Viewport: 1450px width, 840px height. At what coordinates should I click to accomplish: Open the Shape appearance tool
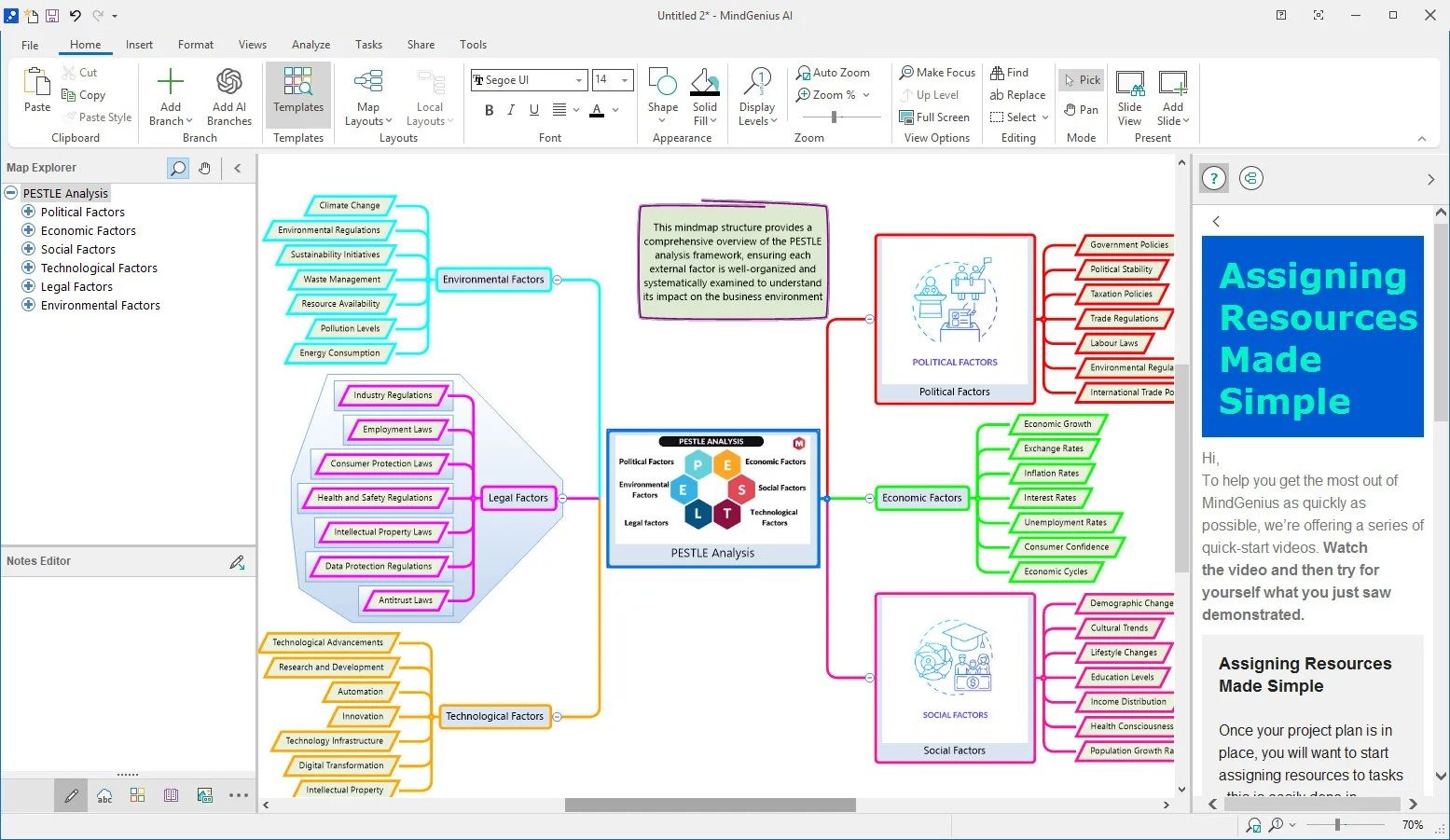[662, 93]
